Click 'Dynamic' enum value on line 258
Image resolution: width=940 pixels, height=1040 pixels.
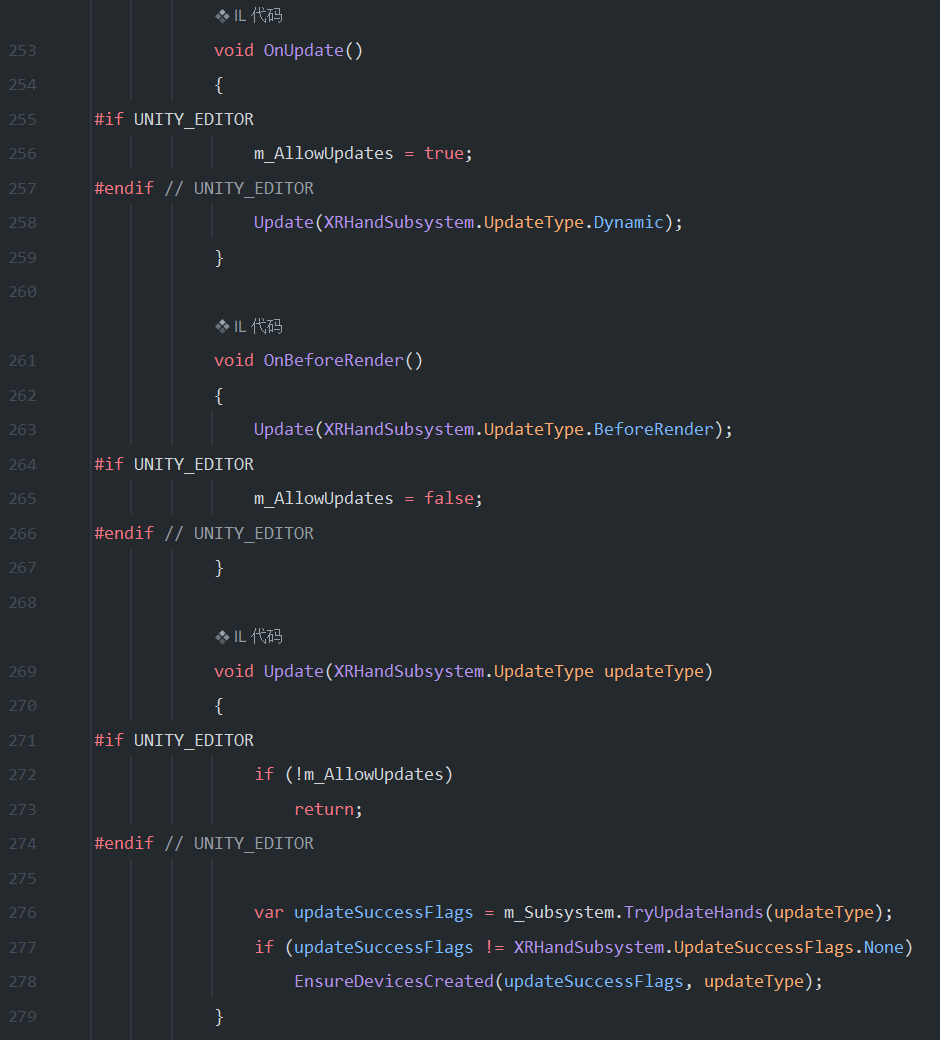coord(628,223)
